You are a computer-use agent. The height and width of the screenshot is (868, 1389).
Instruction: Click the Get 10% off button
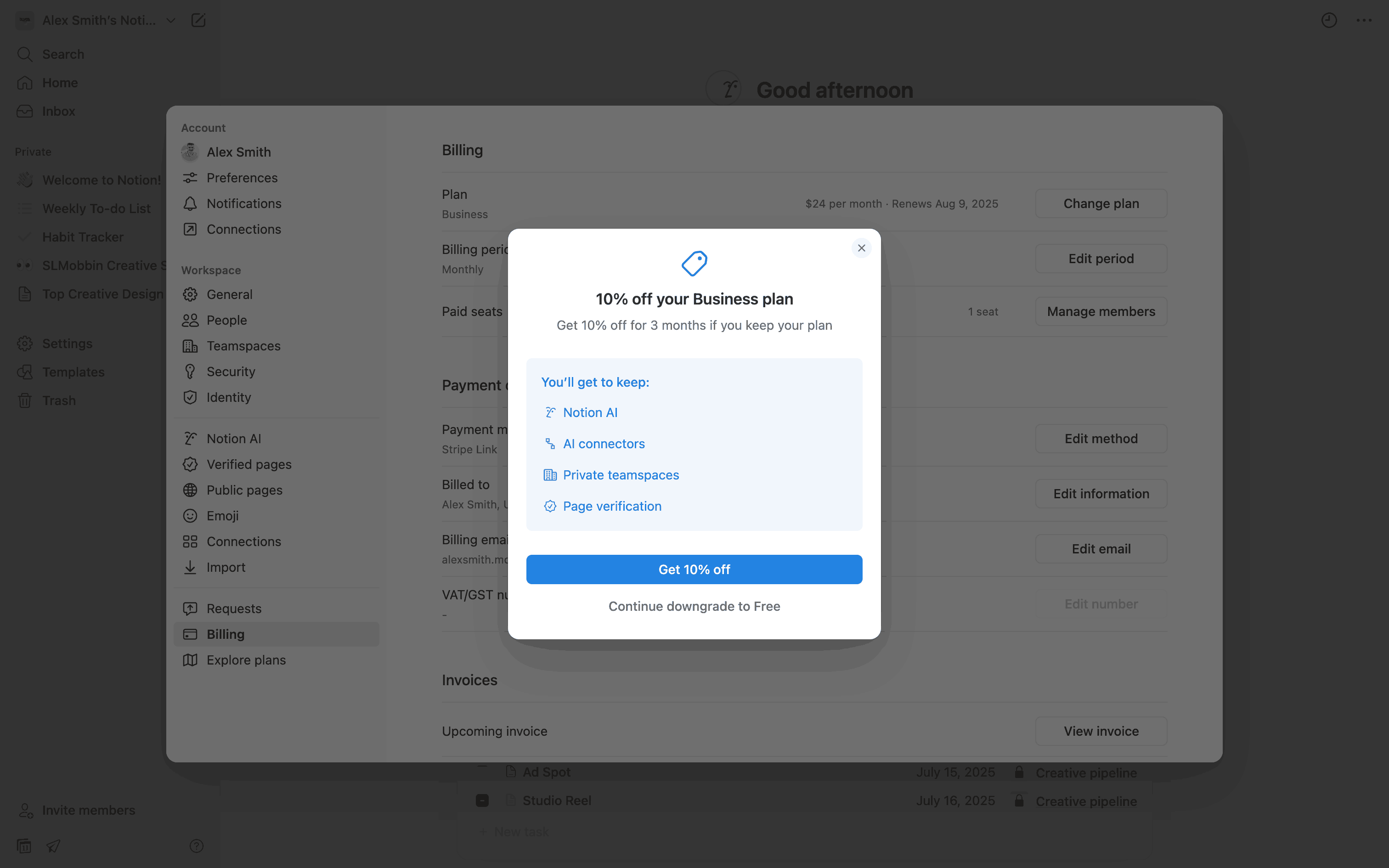pos(694,569)
